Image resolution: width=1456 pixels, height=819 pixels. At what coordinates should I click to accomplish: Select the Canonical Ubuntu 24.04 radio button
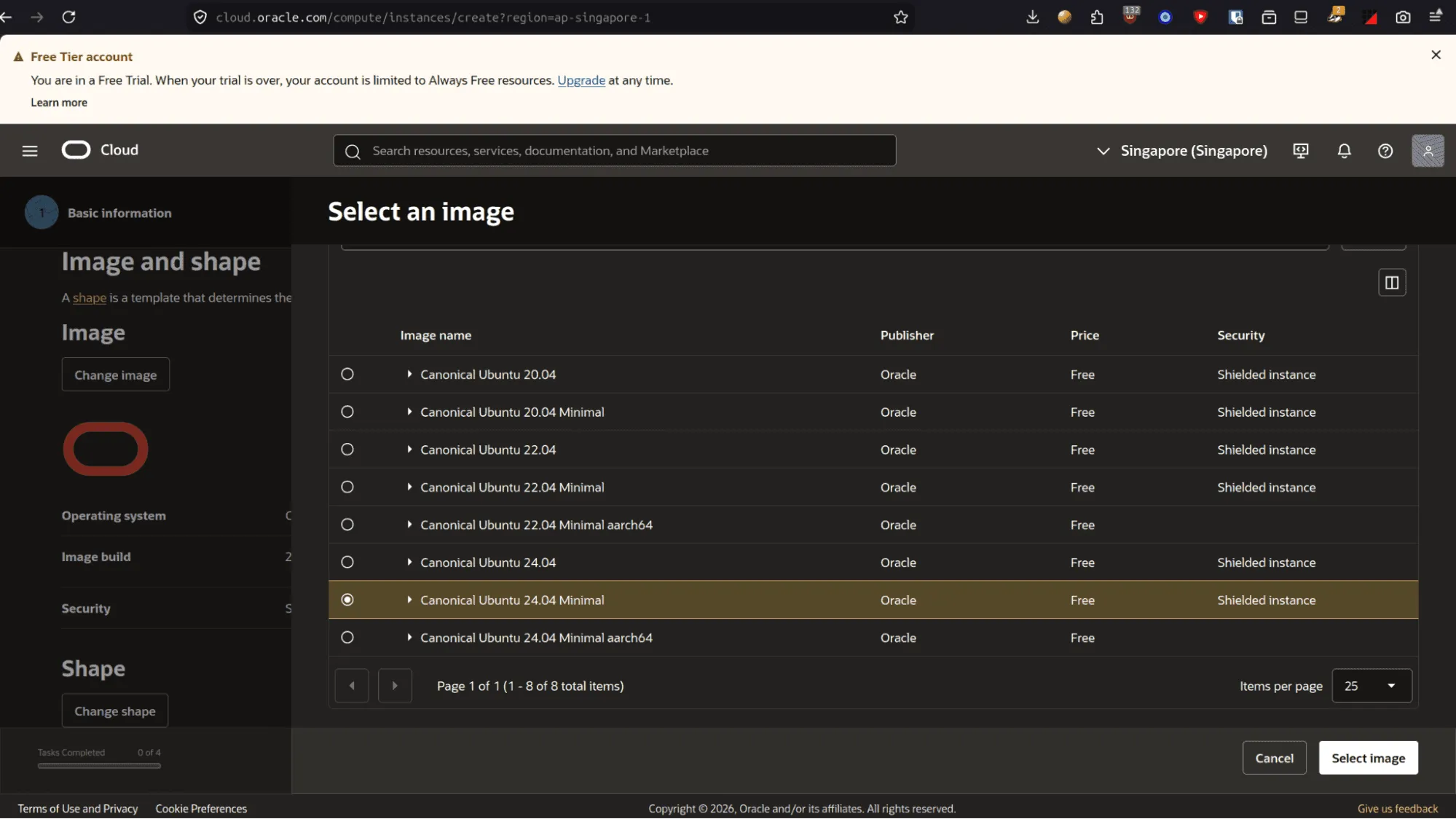(x=347, y=562)
